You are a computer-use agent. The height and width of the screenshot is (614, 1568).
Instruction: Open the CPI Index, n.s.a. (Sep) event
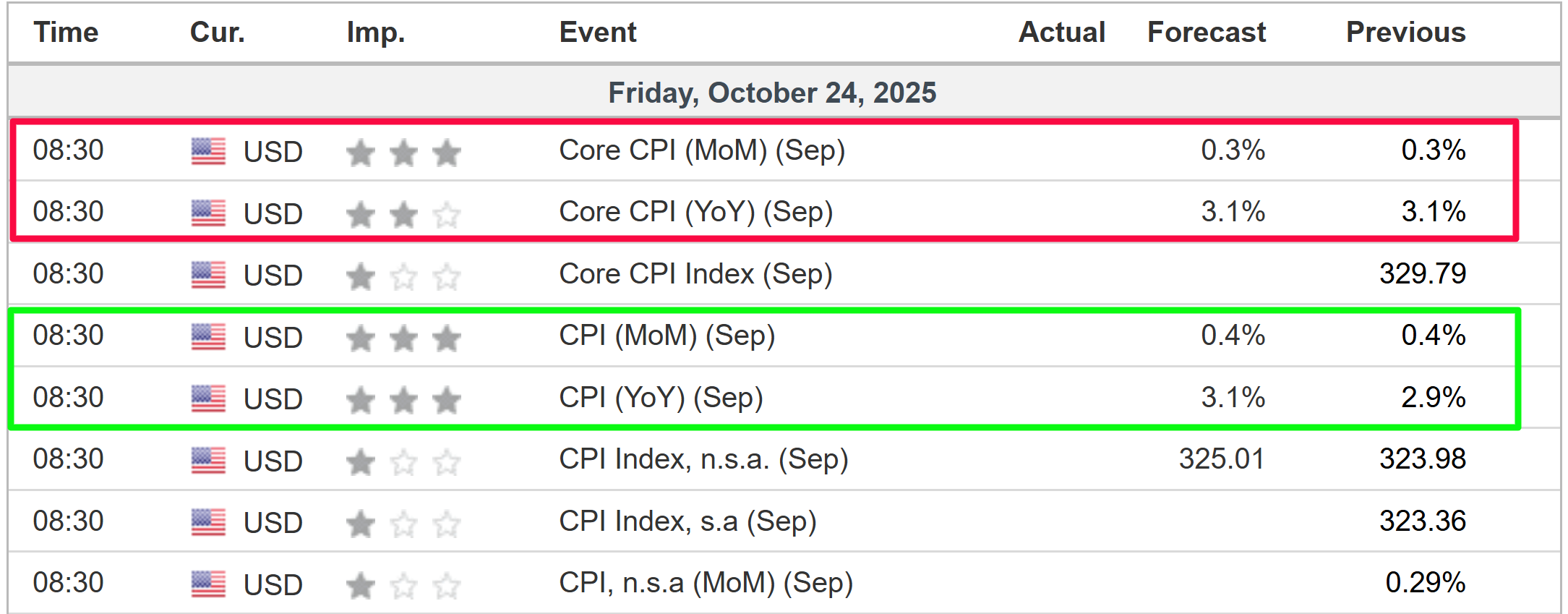click(703, 459)
